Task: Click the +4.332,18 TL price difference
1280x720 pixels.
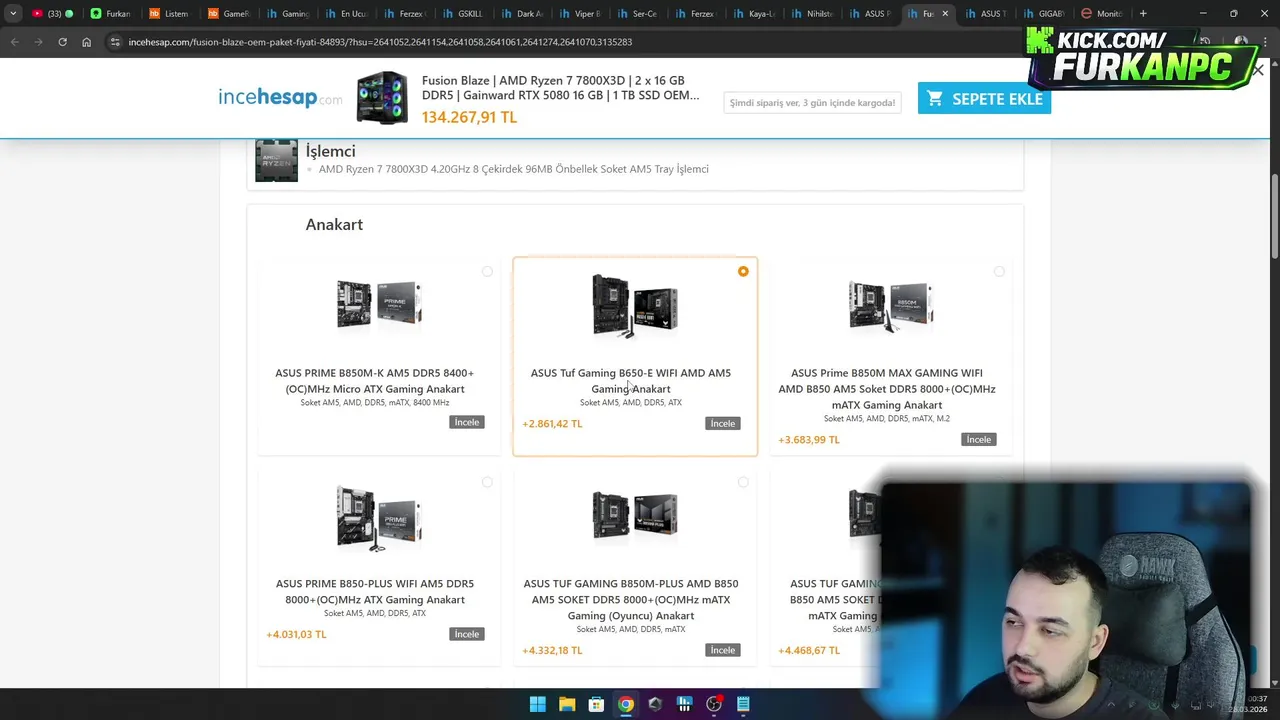Action: pyautogui.click(x=552, y=651)
